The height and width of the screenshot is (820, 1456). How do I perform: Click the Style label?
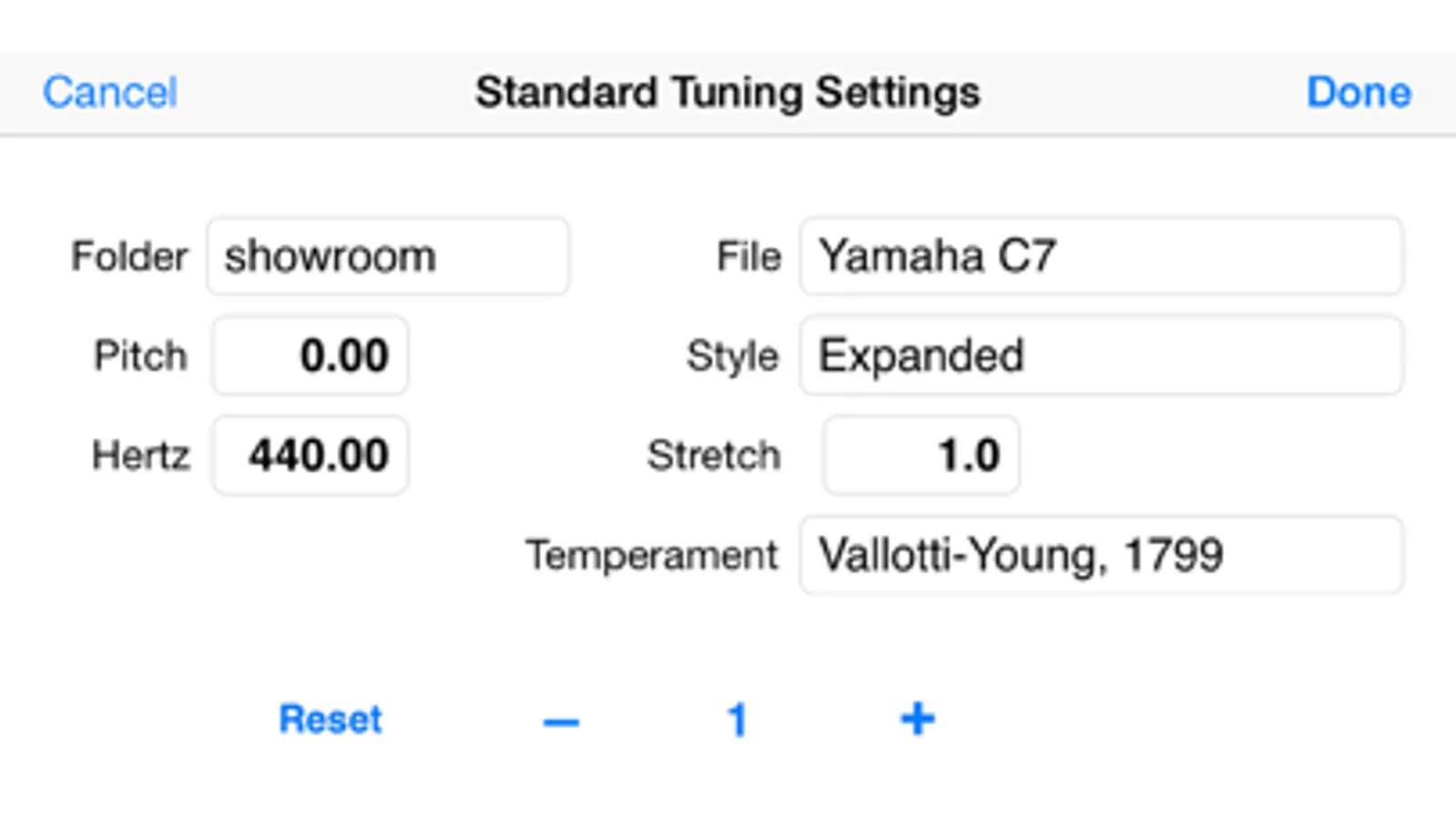[732, 355]
